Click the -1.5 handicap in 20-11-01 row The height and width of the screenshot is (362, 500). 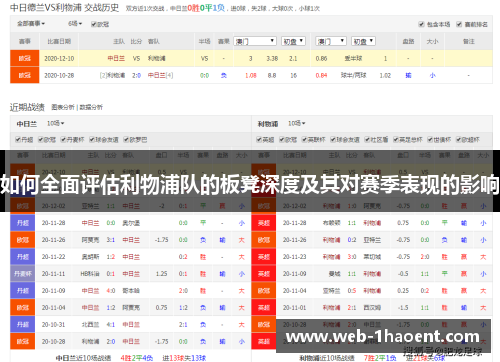[x=403, y=307]
